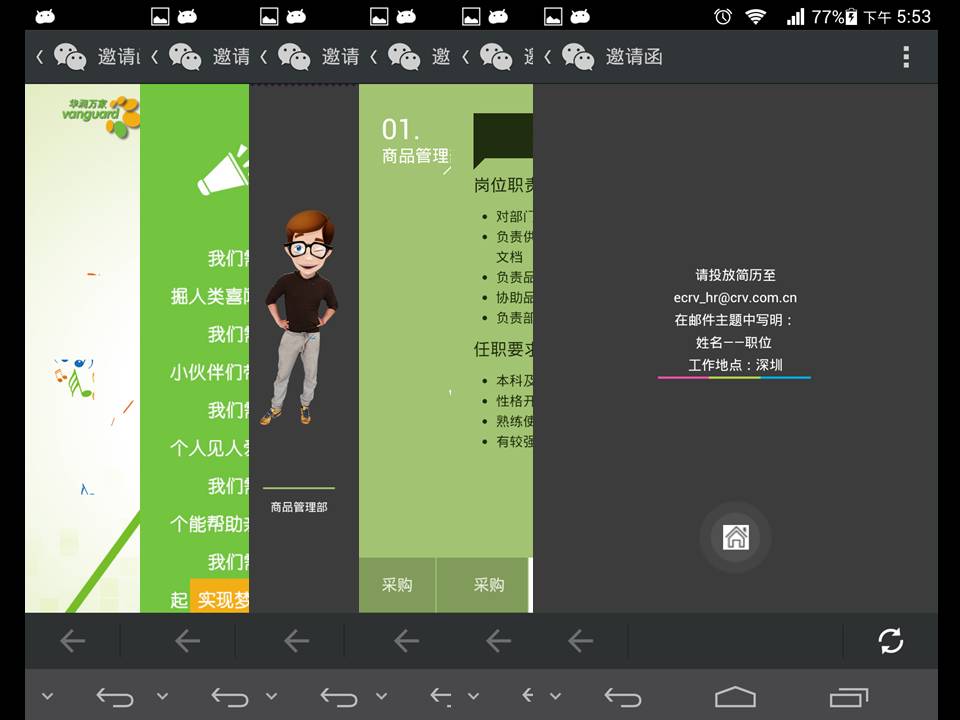Click the white megaphone icon on green page
This screenshot has width=960, height=720.
224,170
